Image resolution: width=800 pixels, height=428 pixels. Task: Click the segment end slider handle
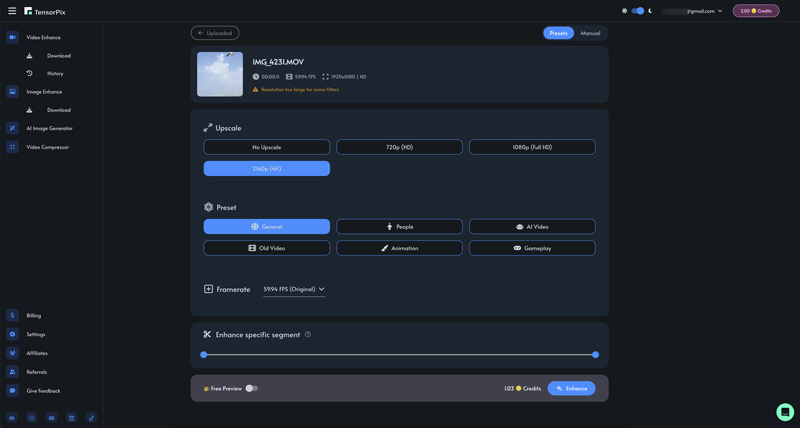595,355
